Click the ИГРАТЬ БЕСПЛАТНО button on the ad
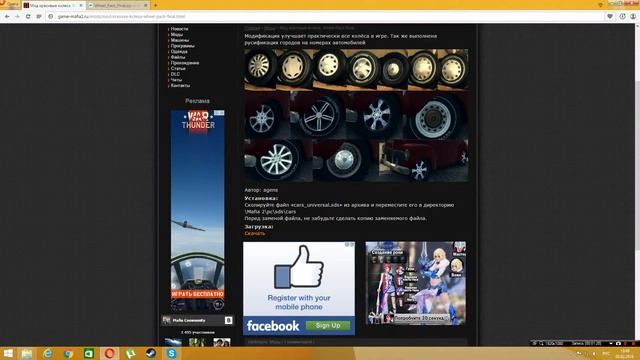 coord(198,294)
